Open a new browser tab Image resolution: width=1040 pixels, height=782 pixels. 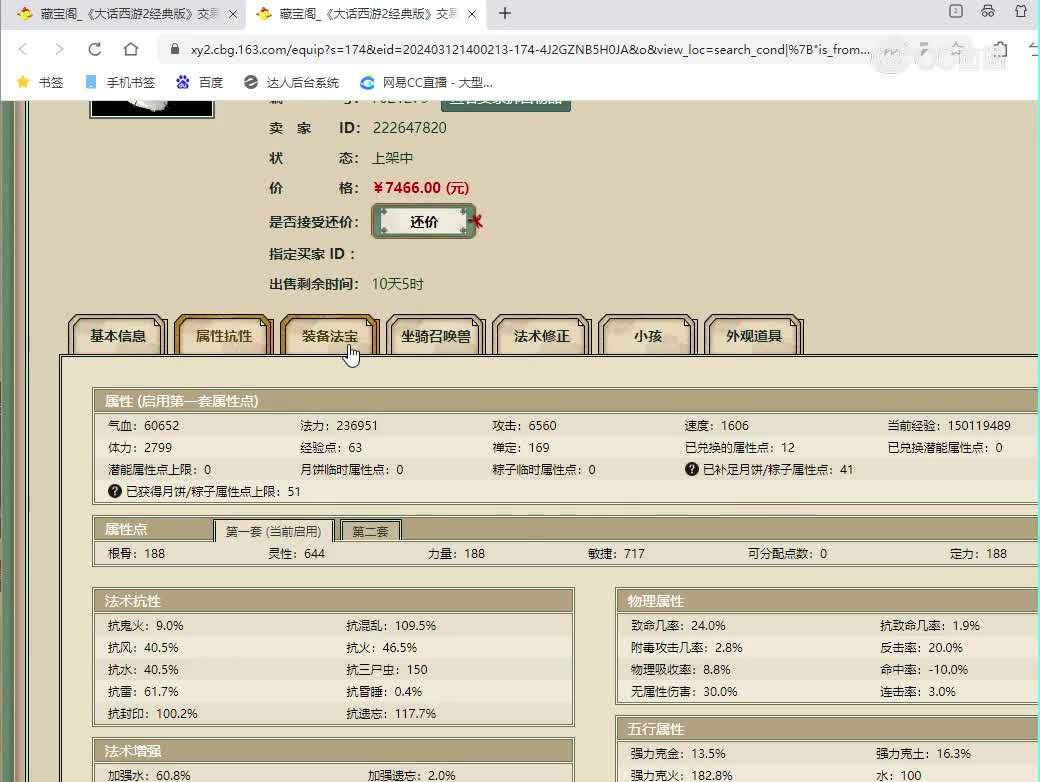[505, 13]
